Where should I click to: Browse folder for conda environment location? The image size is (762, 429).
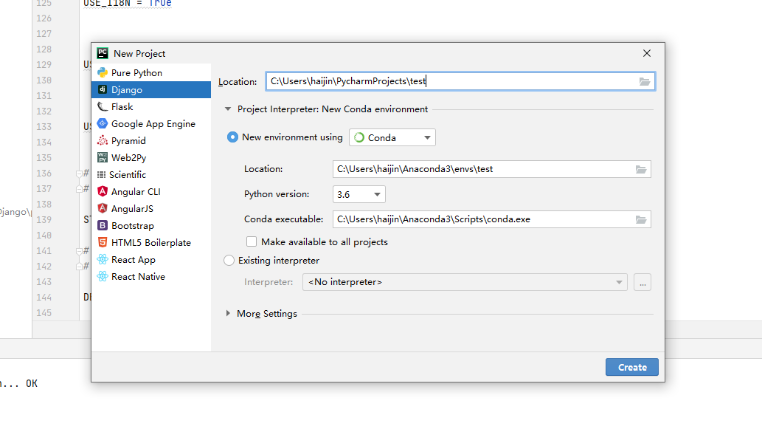(x=641, y=169)
